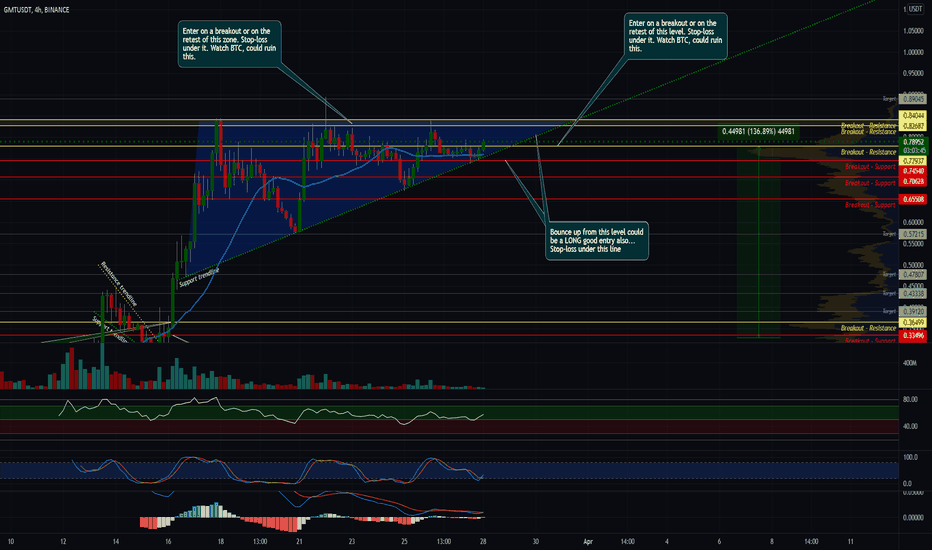Viewport: 932px width, 550px height.
Task: Click the '28' date label on the time axis
Action: pyautogui.click(x=483, y=542)
